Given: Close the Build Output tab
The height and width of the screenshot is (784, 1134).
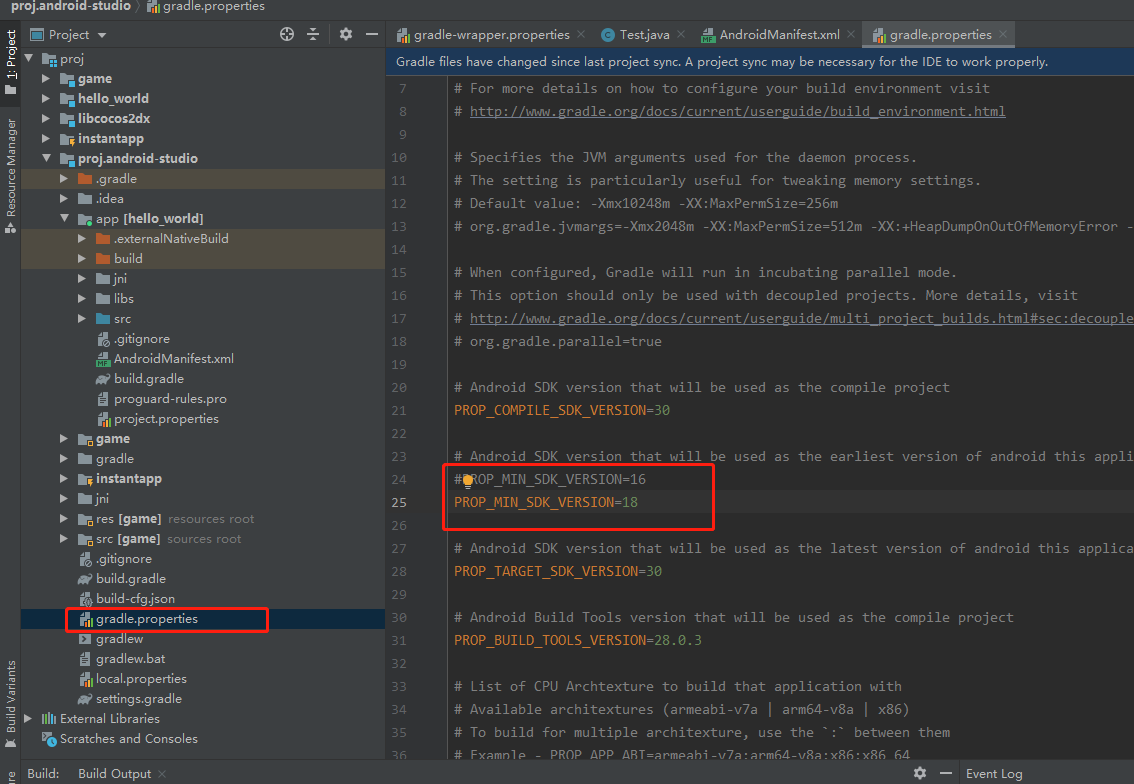Looking at the screenshot, I should 162,774.
